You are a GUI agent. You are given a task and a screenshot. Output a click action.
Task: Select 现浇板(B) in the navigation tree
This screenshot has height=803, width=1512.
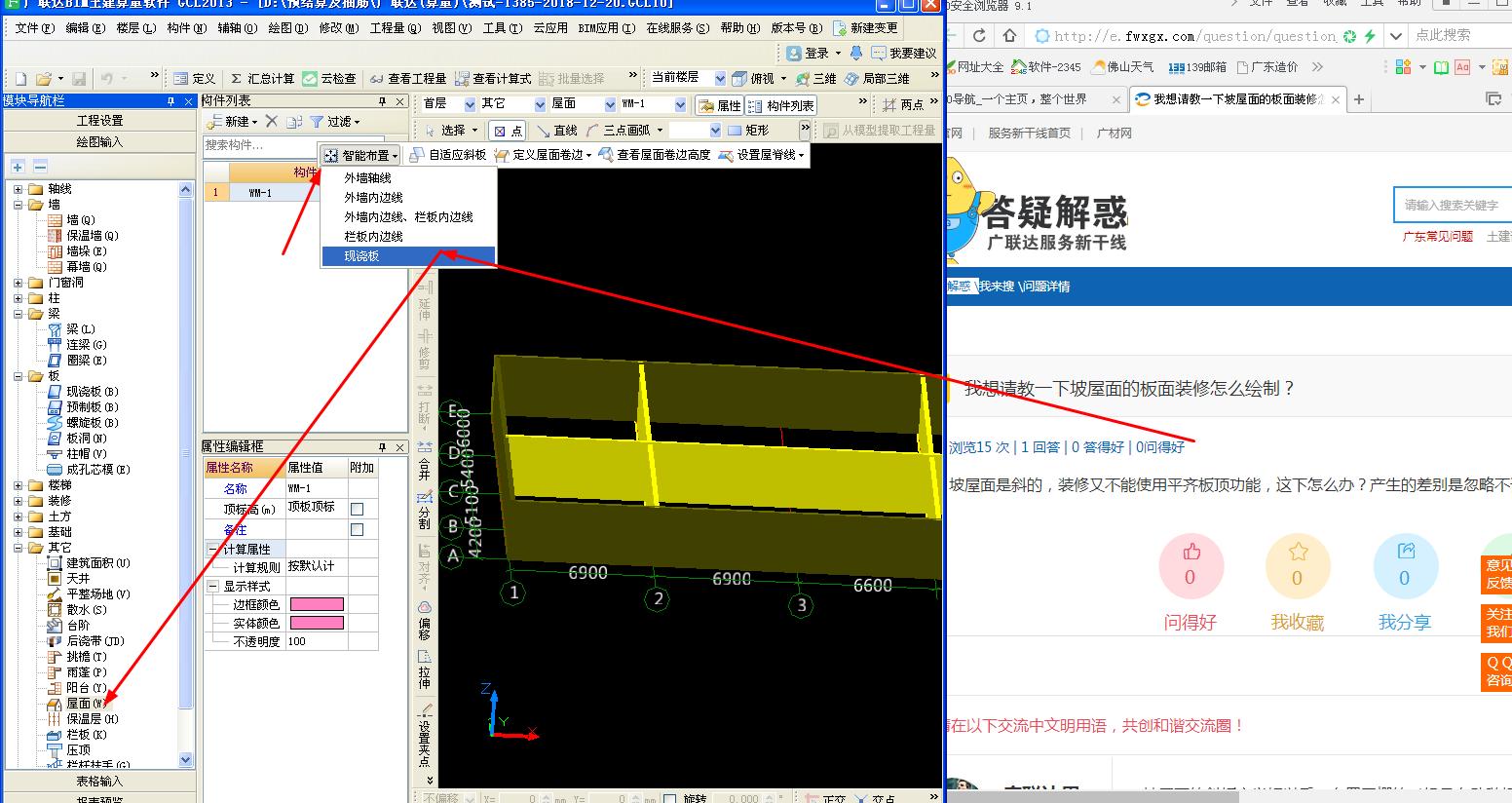point(83,392)
